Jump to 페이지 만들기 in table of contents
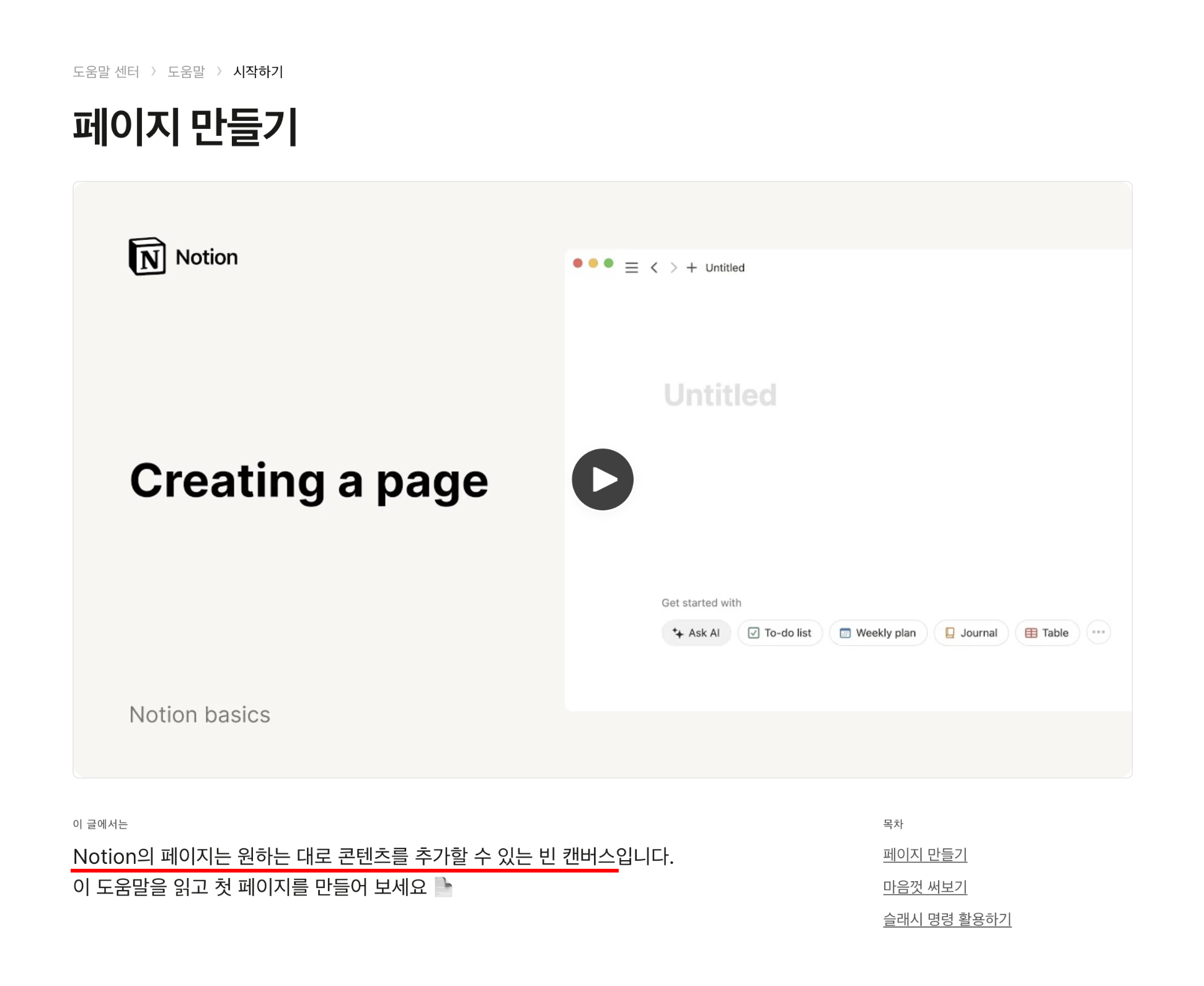Screen dimensions: 1204x986 pos(924,855)
